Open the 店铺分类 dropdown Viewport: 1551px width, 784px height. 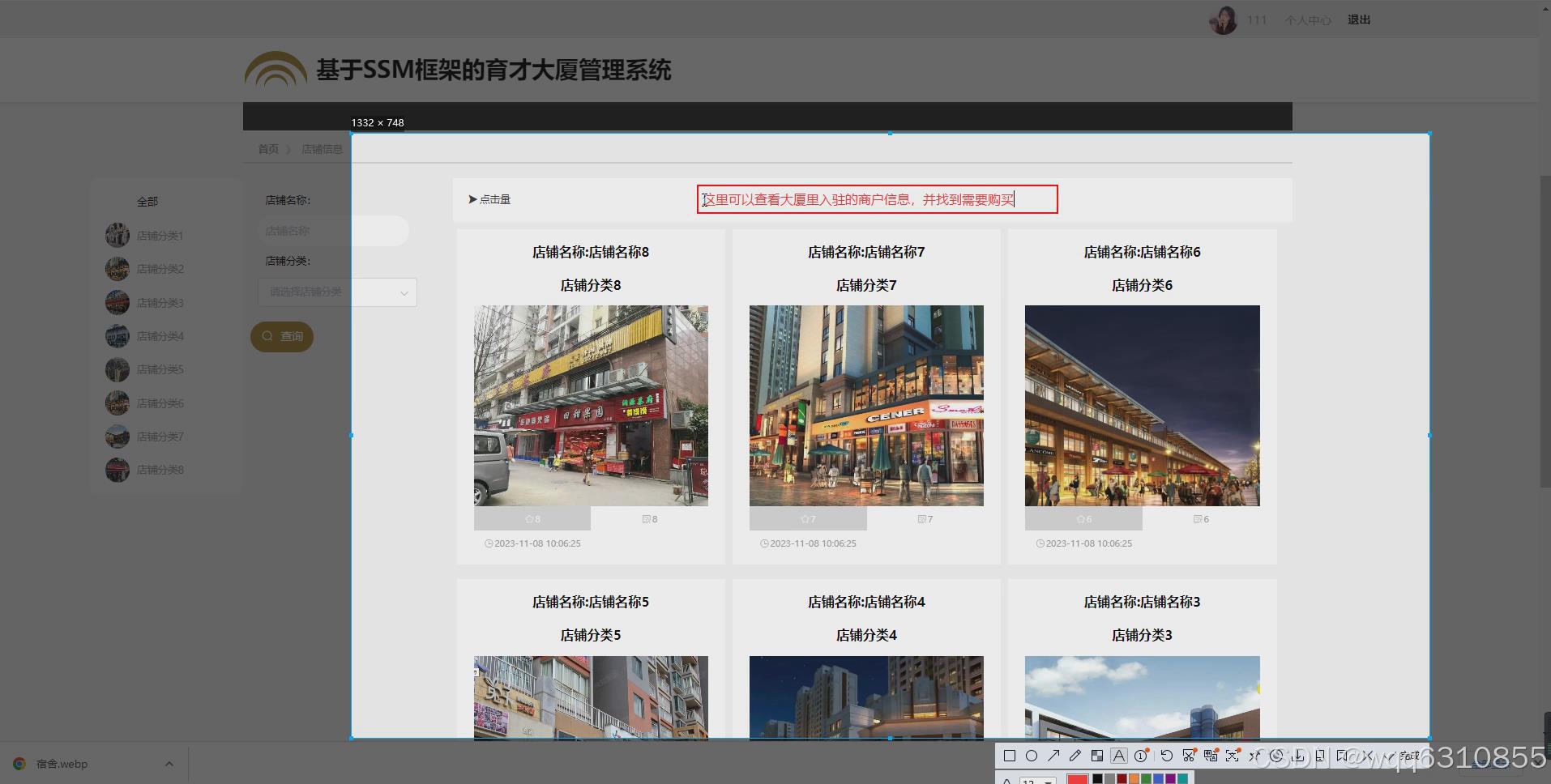pos(337,292)
